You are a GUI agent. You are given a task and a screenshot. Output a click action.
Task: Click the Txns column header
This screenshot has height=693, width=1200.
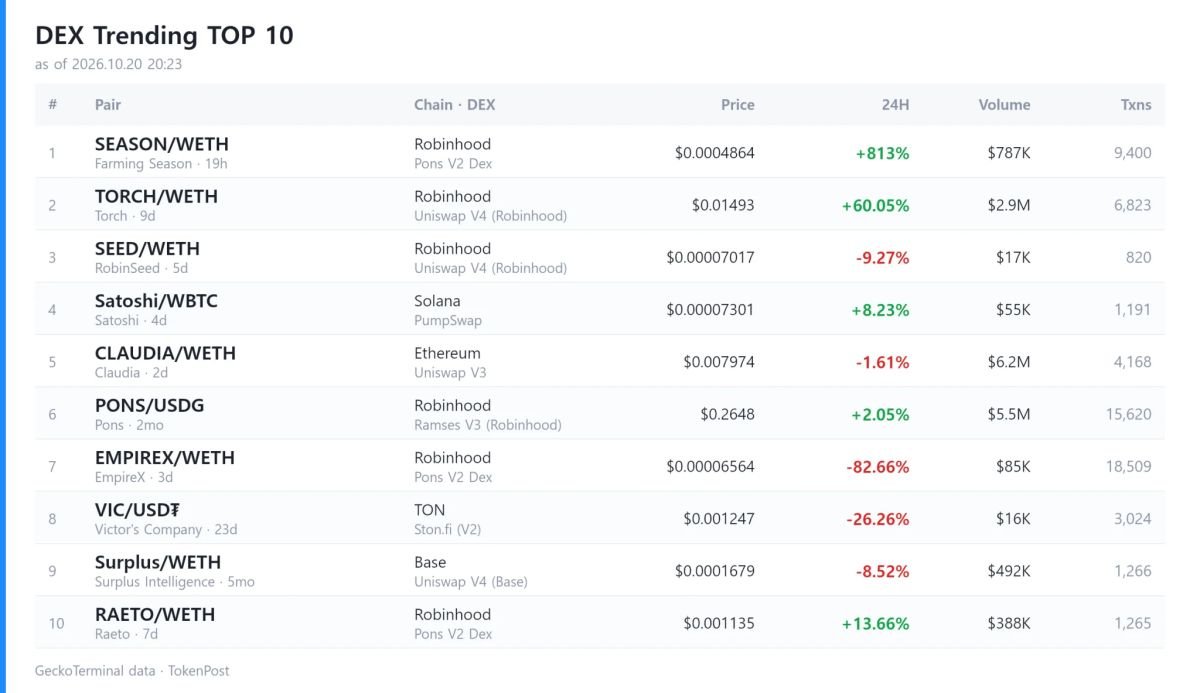pos(1136,104)
